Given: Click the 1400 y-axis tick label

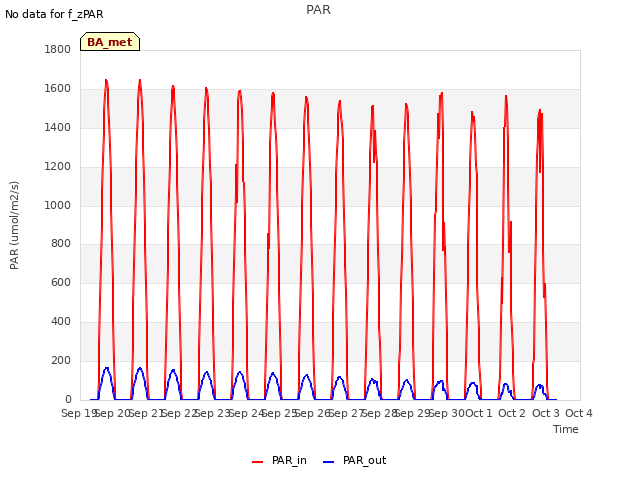Looking at the screenshot, I should 58,127.
